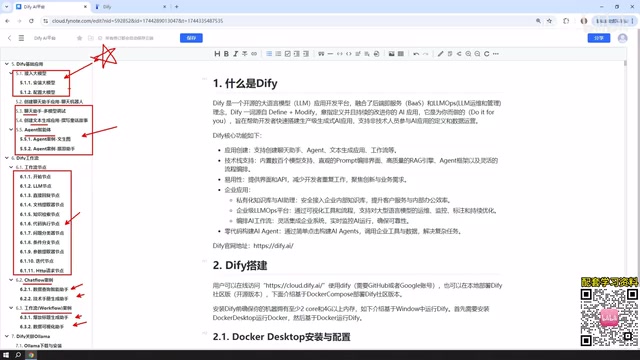Jump to outline item 5.2.
This screenshot has width=640, height=360.
[x=49, y=102]
